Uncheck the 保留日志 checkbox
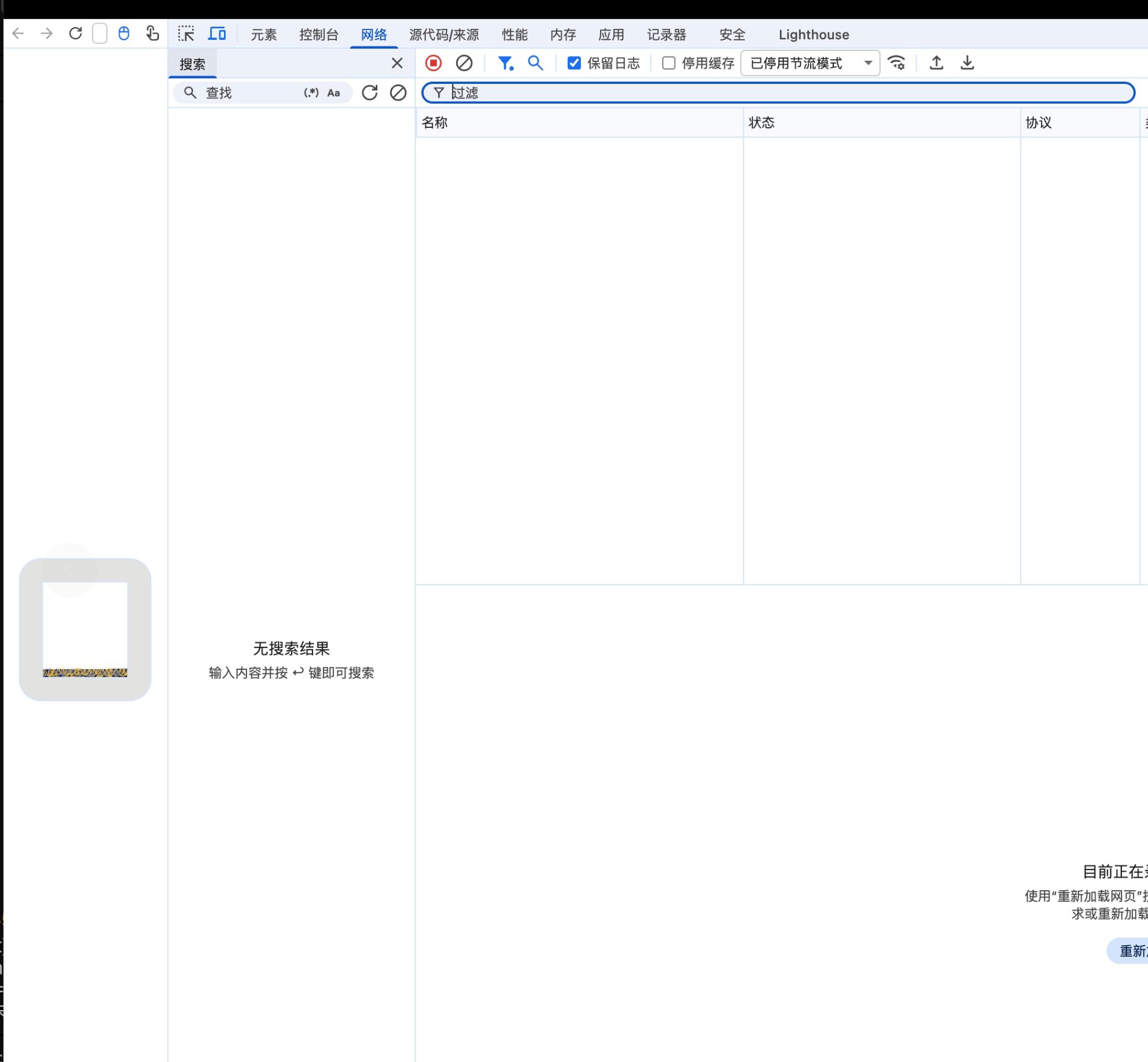 point(574,63)
